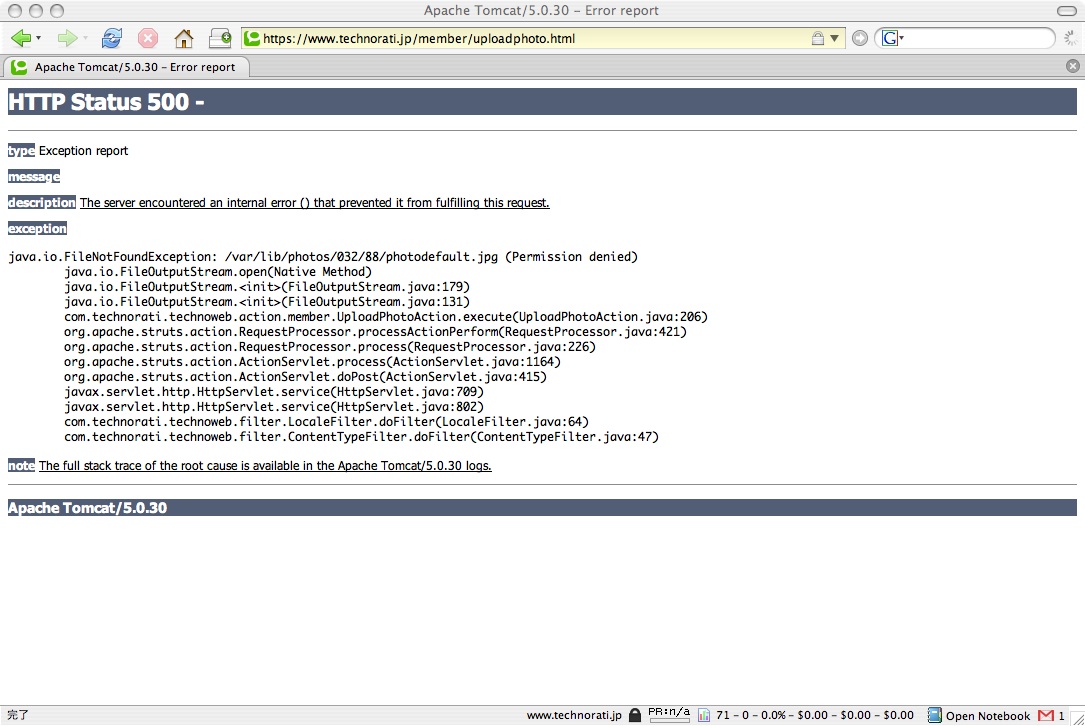This screenshot has height=726, width=1085.
Task: Go forward with the green right arrow
Action: click(x=67, y=38)
